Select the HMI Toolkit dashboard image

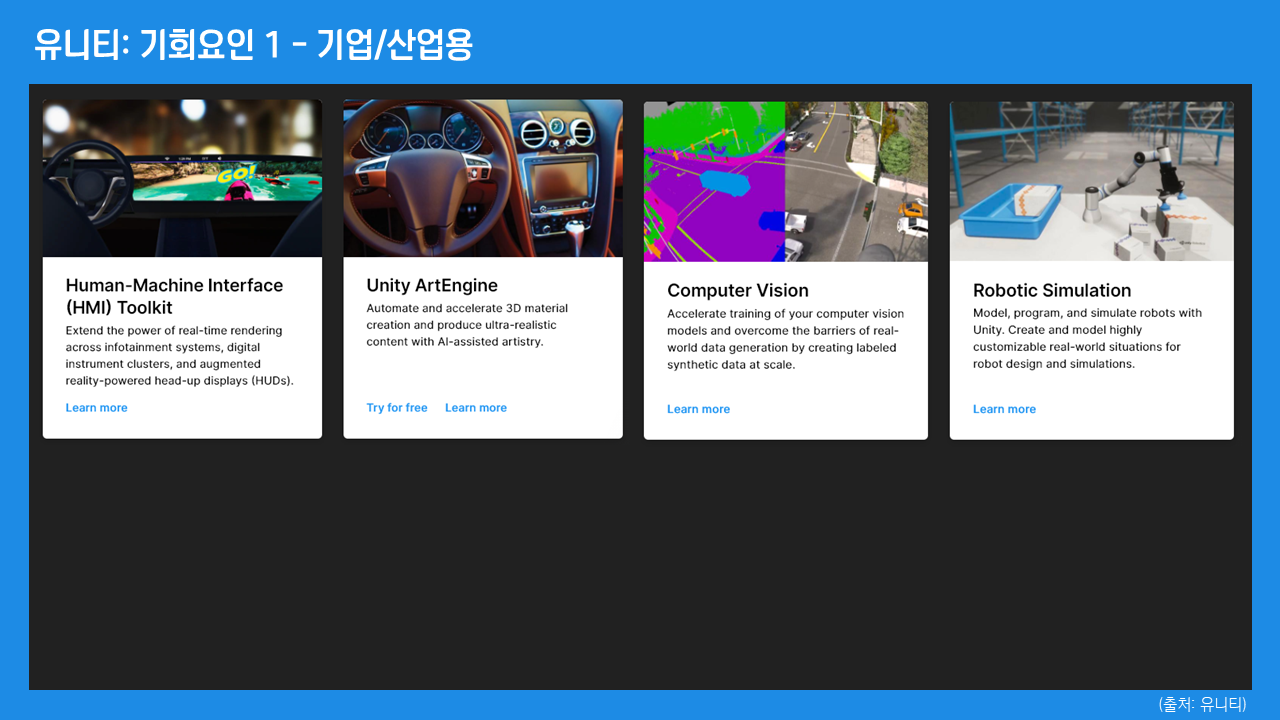(x=182, y=179)
